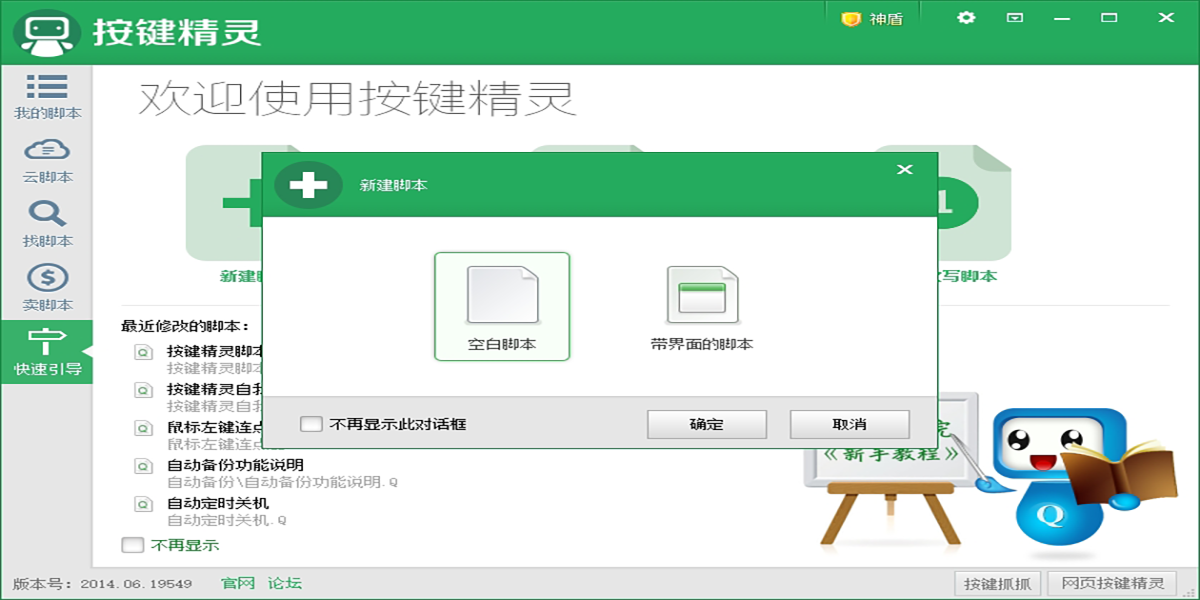1200x600 pixels.
Task: Open the minimize-to-tray dropdown arrow
Action: (1012, 17)
